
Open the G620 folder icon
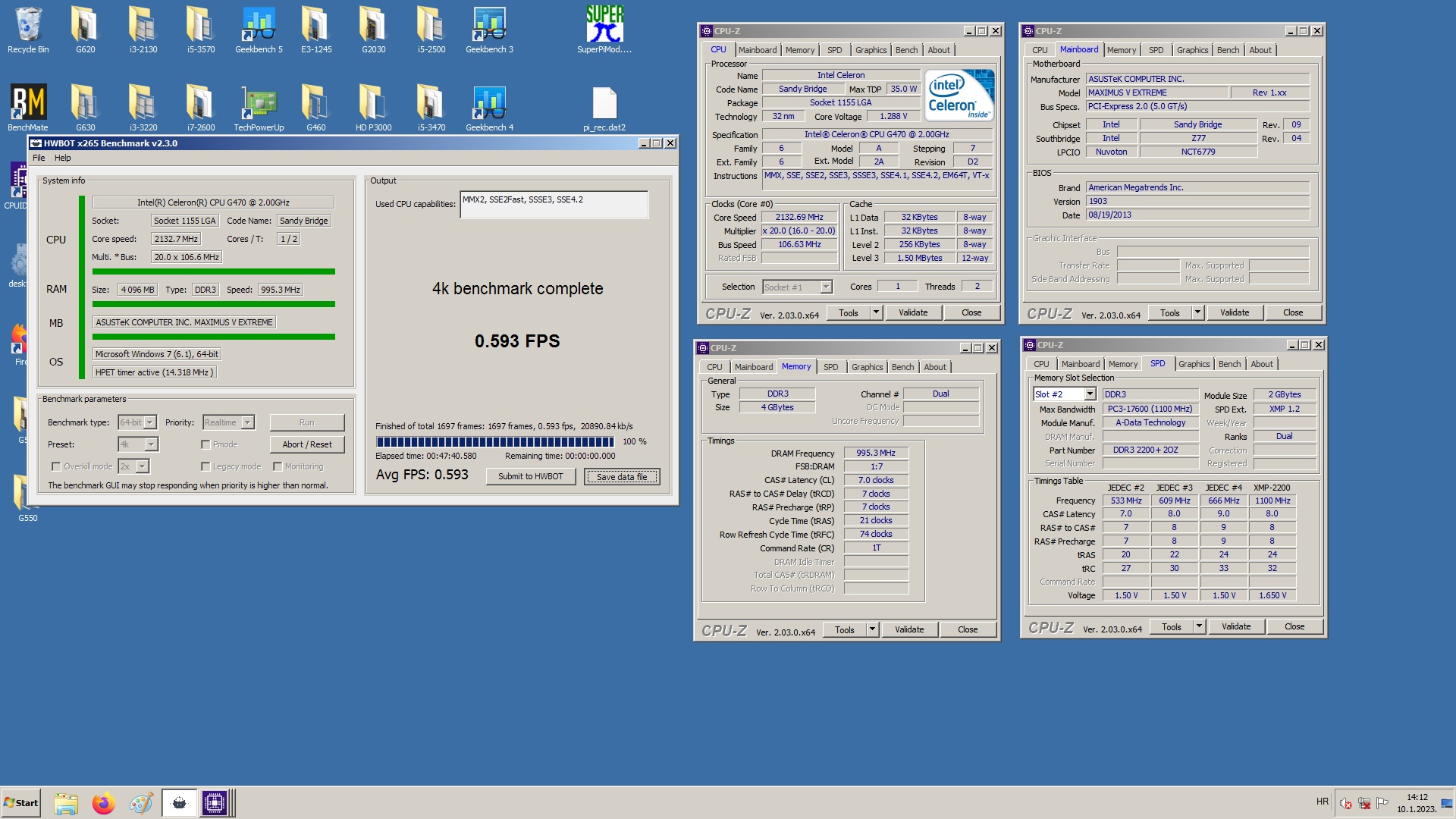pyautogui.click(x=85, y=30)
